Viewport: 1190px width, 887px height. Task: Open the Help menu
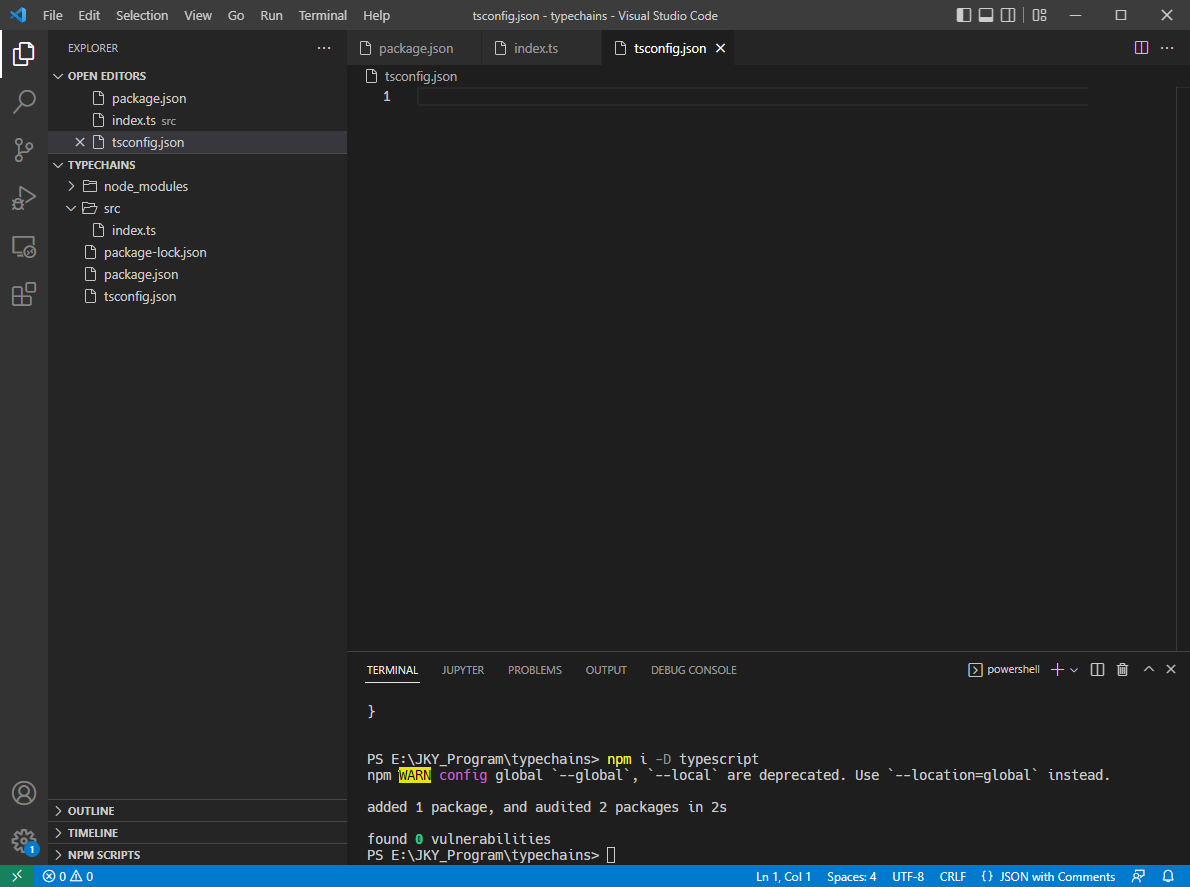click(376, 15)
